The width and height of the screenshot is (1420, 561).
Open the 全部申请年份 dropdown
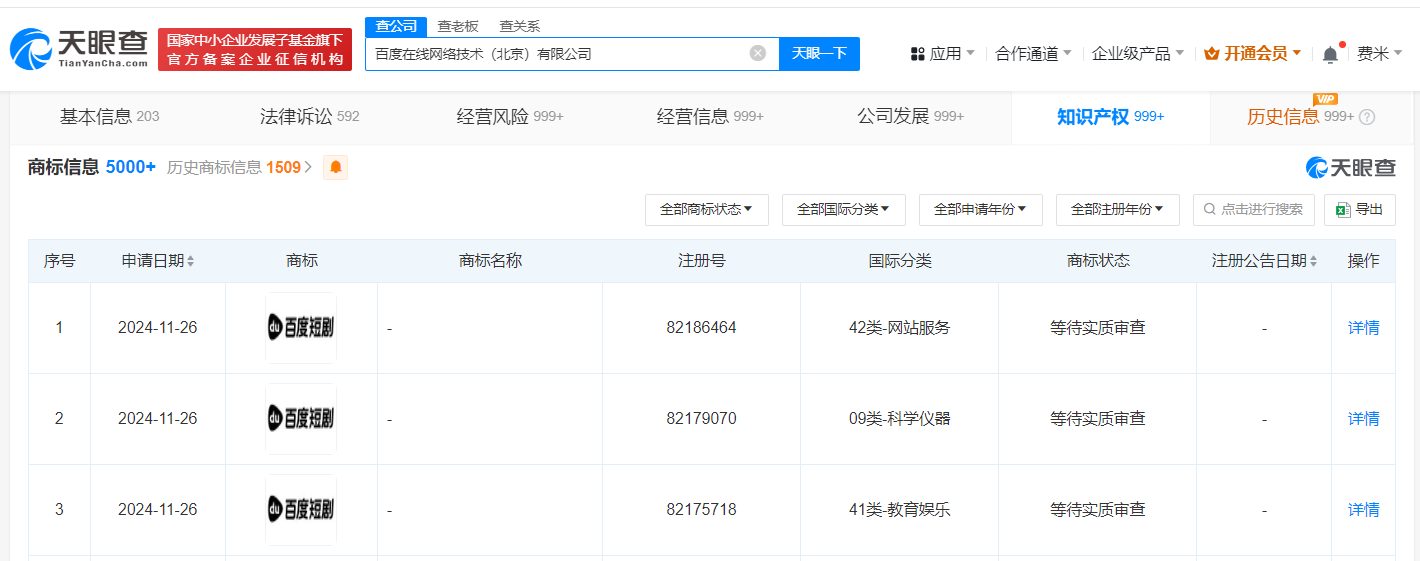click(x=980, y=209)
